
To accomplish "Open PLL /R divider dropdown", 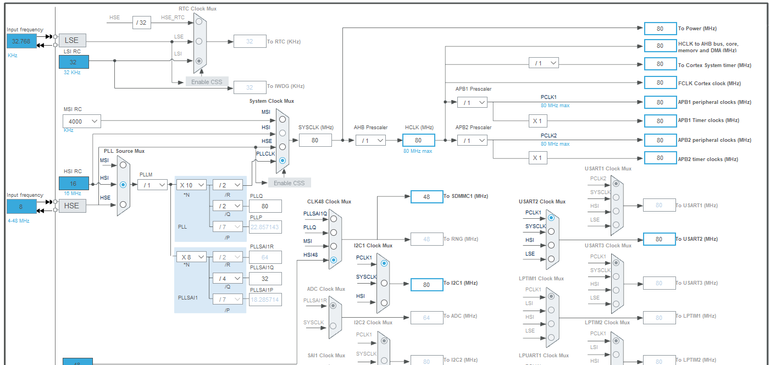I will 227,185.
